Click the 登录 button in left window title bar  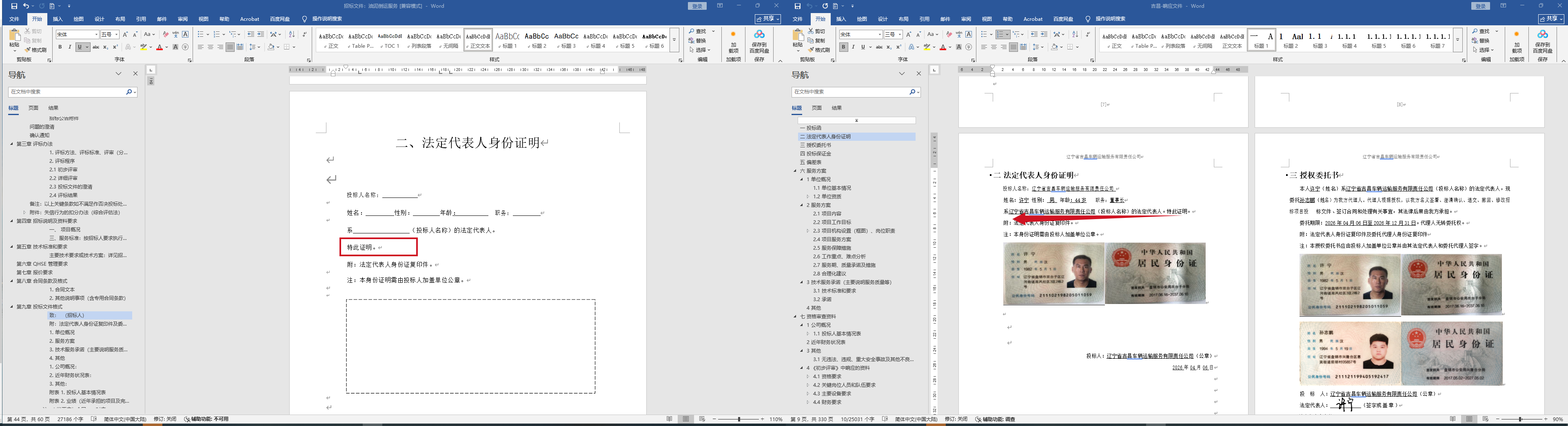[697, 6]
